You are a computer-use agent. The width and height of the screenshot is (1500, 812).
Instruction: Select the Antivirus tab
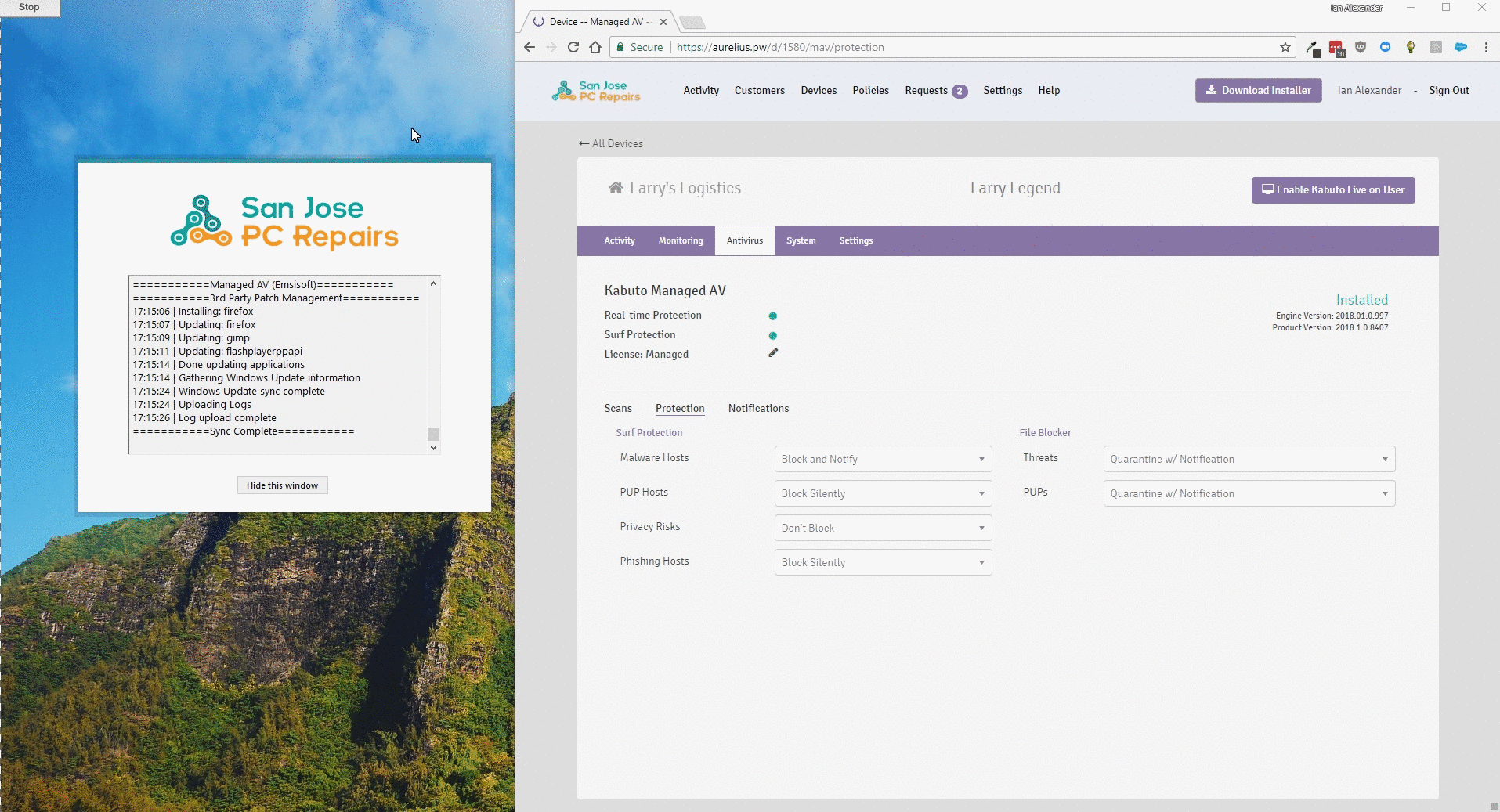[745, 240]
